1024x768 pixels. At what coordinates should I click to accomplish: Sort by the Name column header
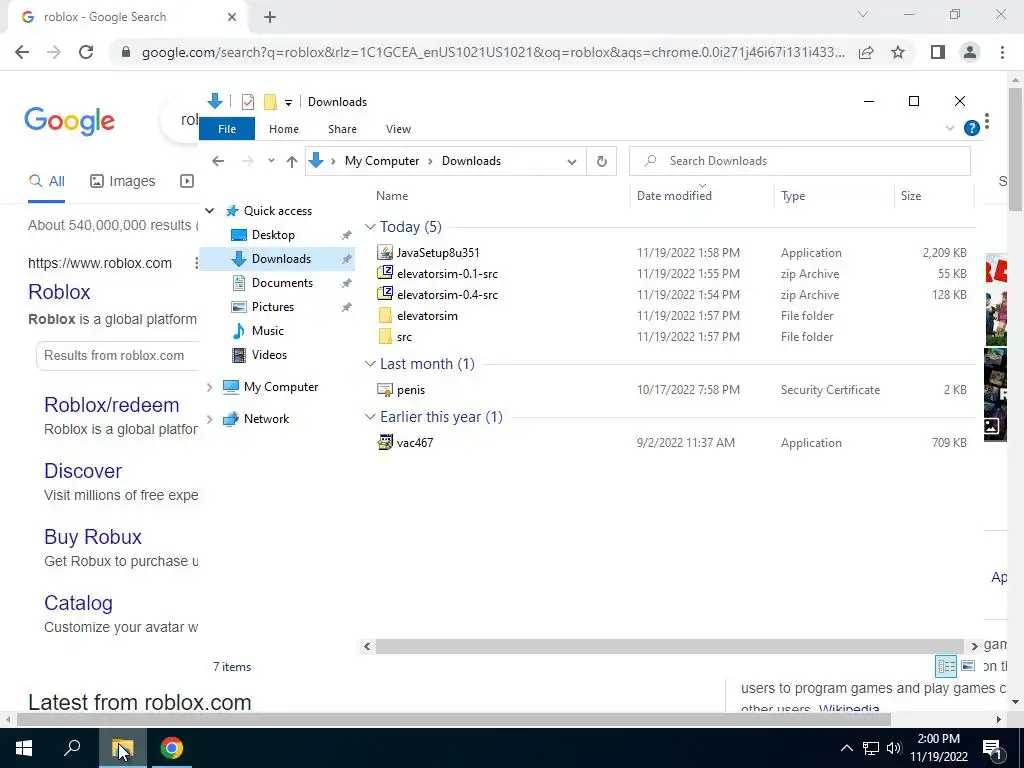[392, 196]
